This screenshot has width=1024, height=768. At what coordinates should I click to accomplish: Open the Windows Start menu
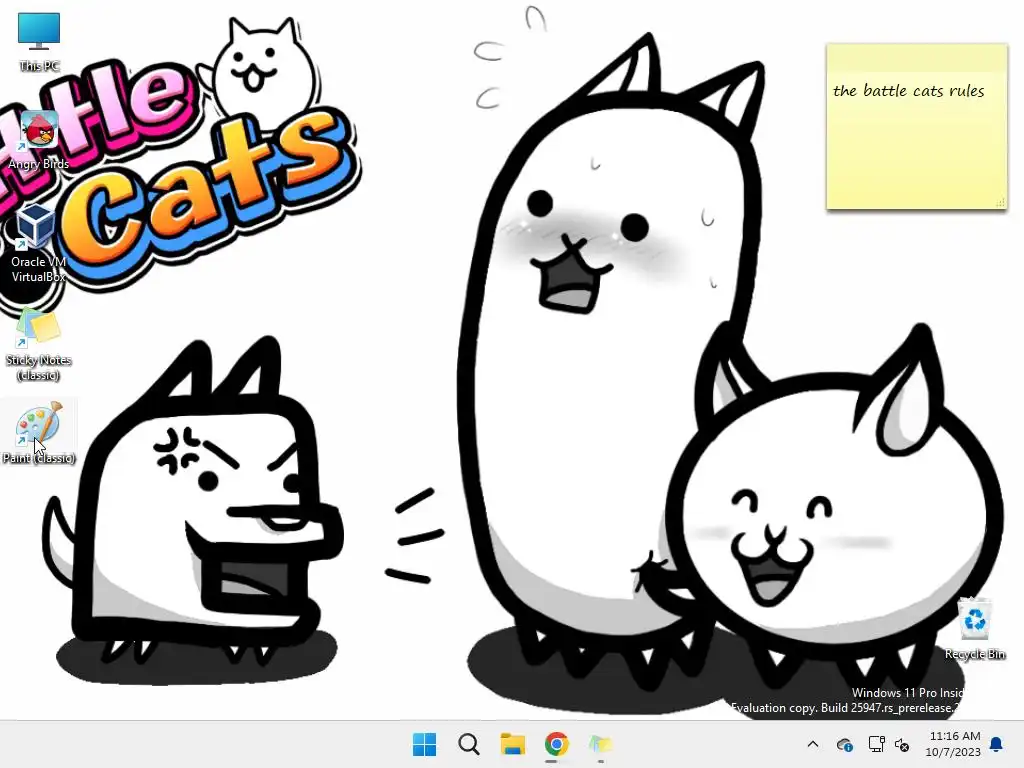point(424,744)
